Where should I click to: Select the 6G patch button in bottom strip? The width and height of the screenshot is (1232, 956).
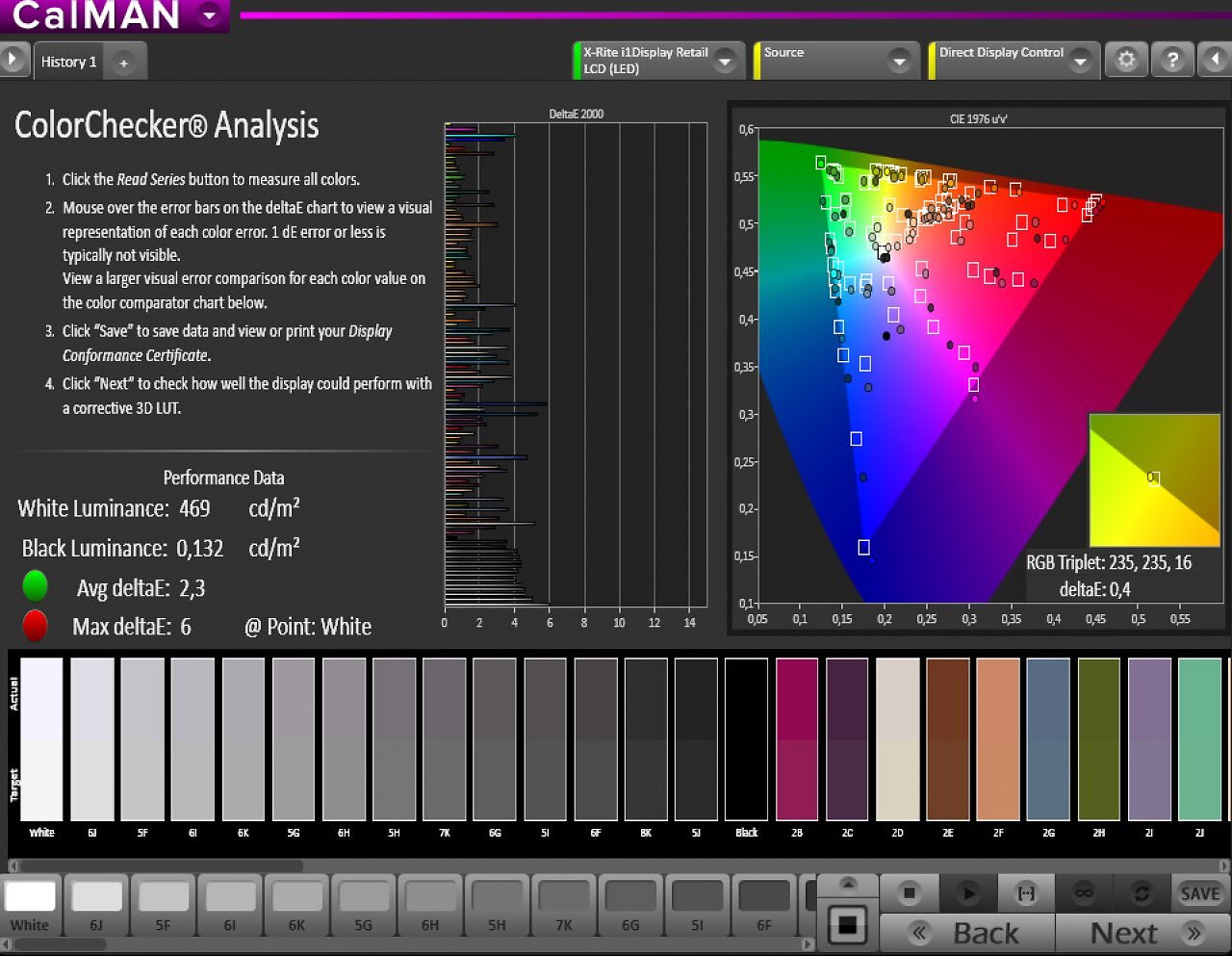630,905
